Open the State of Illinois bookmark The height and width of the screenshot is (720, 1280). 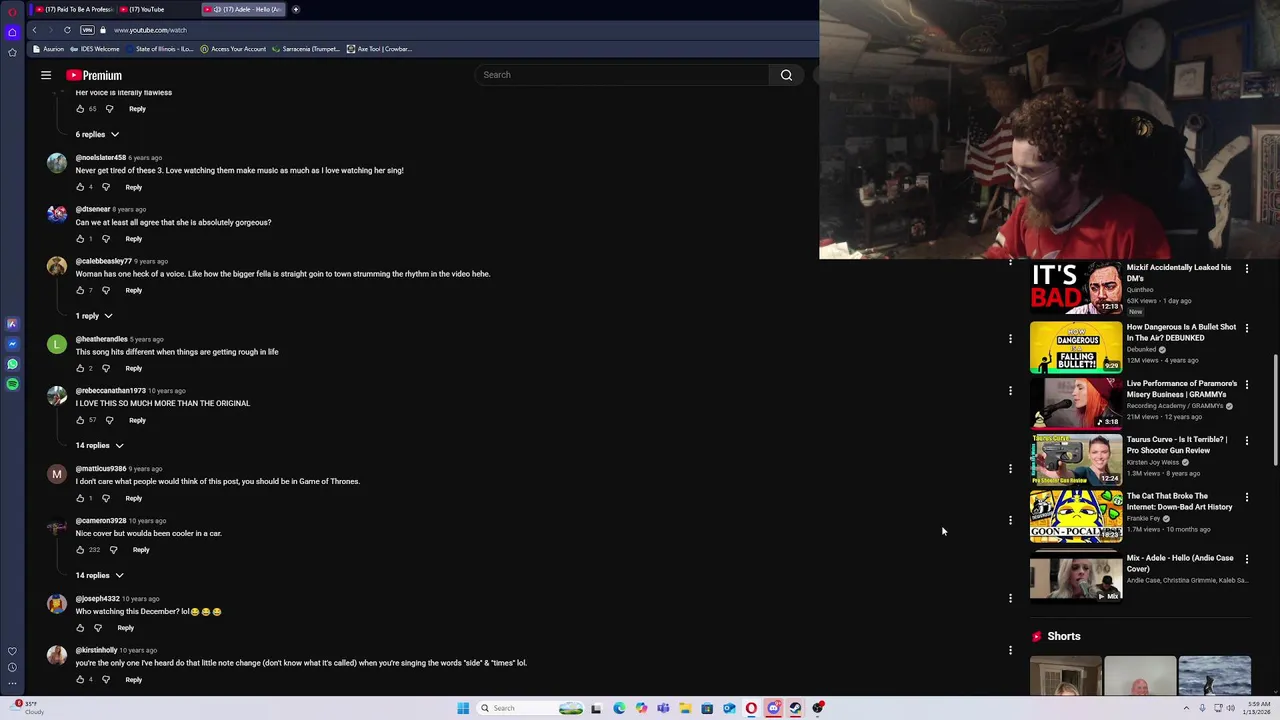pos(160,49)
